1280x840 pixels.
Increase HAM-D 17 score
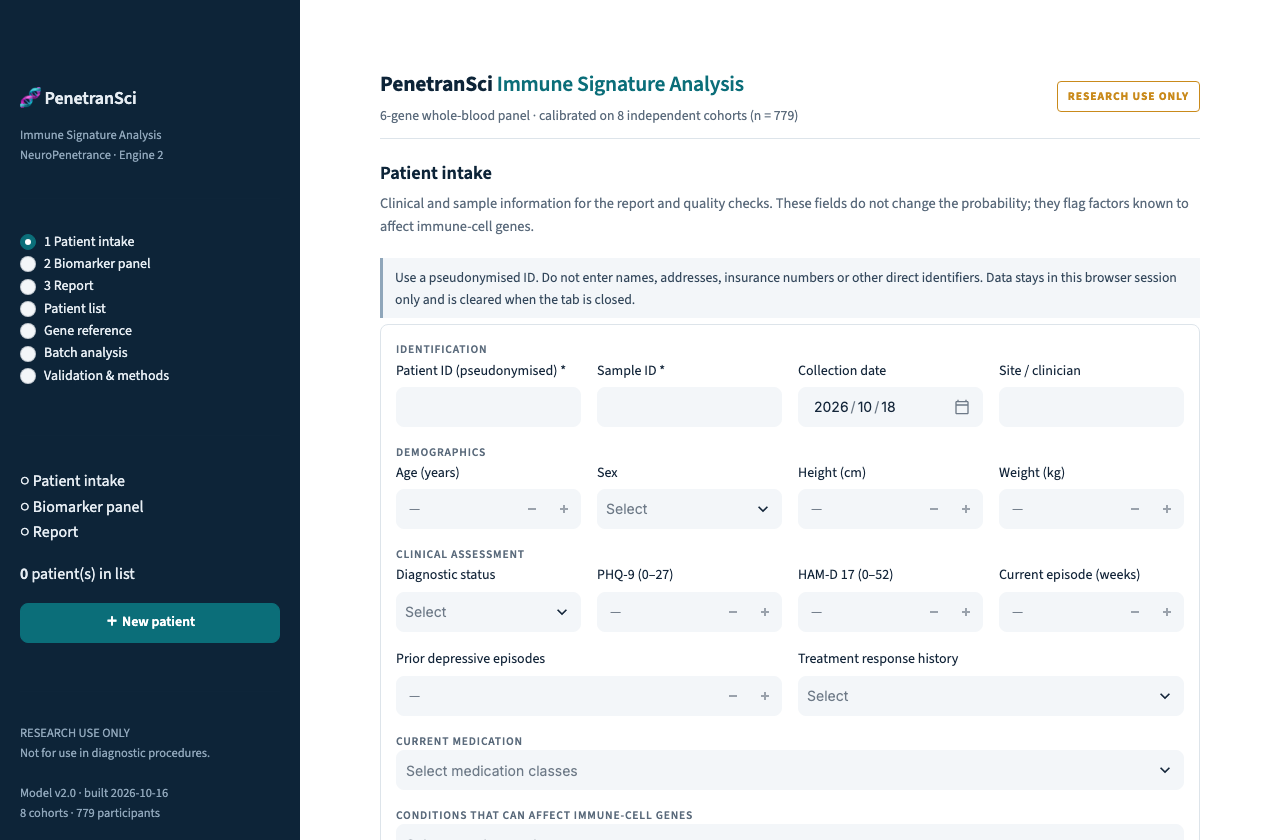coord(966,612)
